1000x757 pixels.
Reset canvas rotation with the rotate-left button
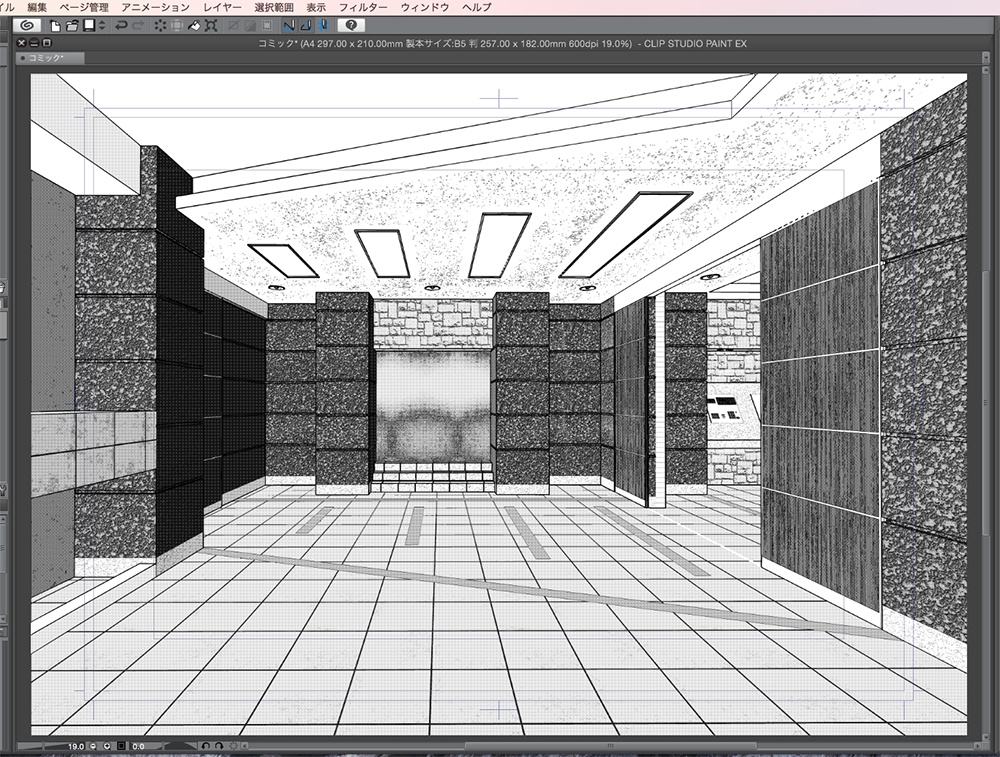coord(206,746)
